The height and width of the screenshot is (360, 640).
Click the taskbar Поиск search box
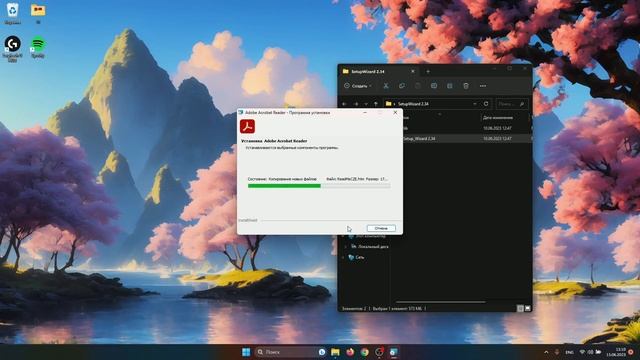coord(290,352)
